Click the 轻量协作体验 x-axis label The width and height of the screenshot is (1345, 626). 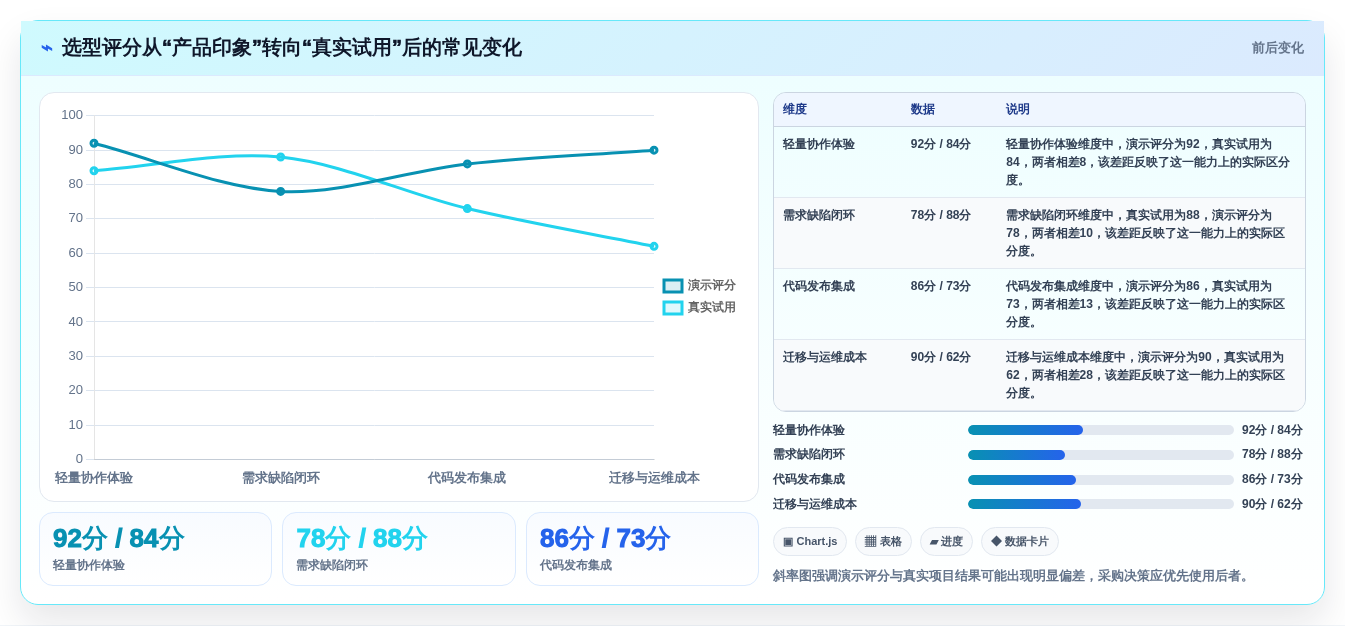click(x=94, y=478)
